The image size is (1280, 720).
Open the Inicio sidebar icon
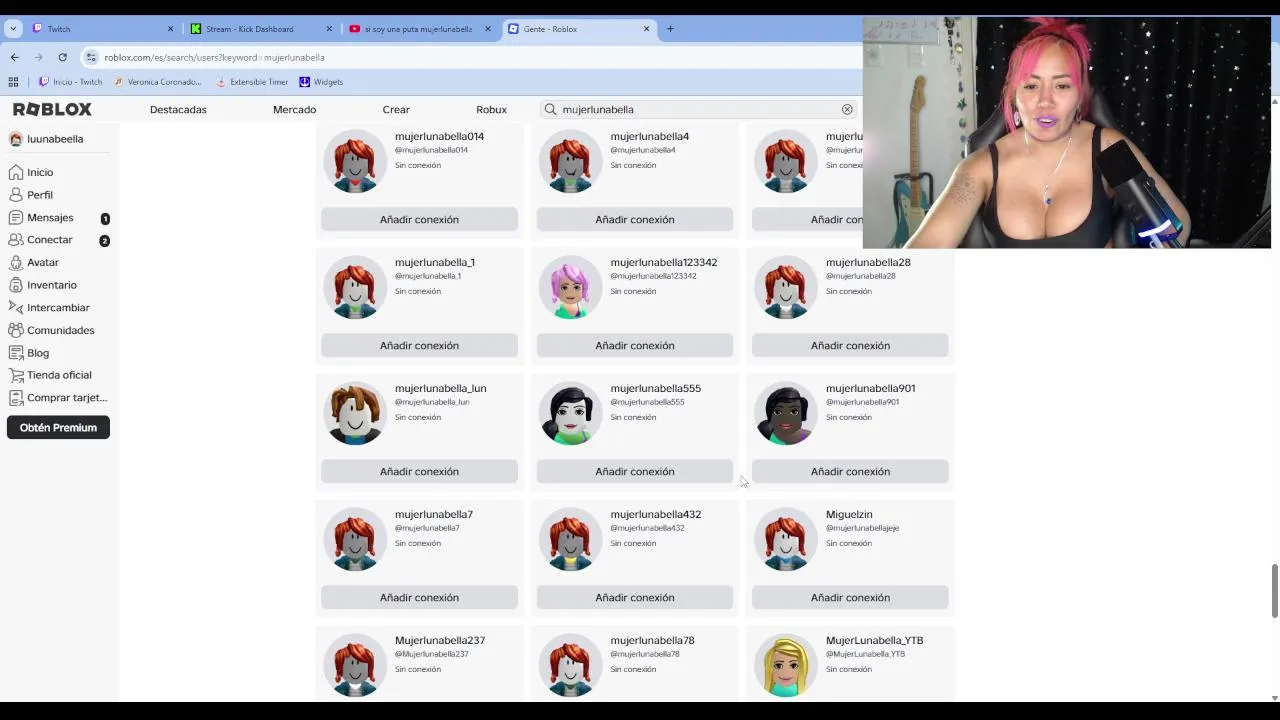click(x=15, y=172)
